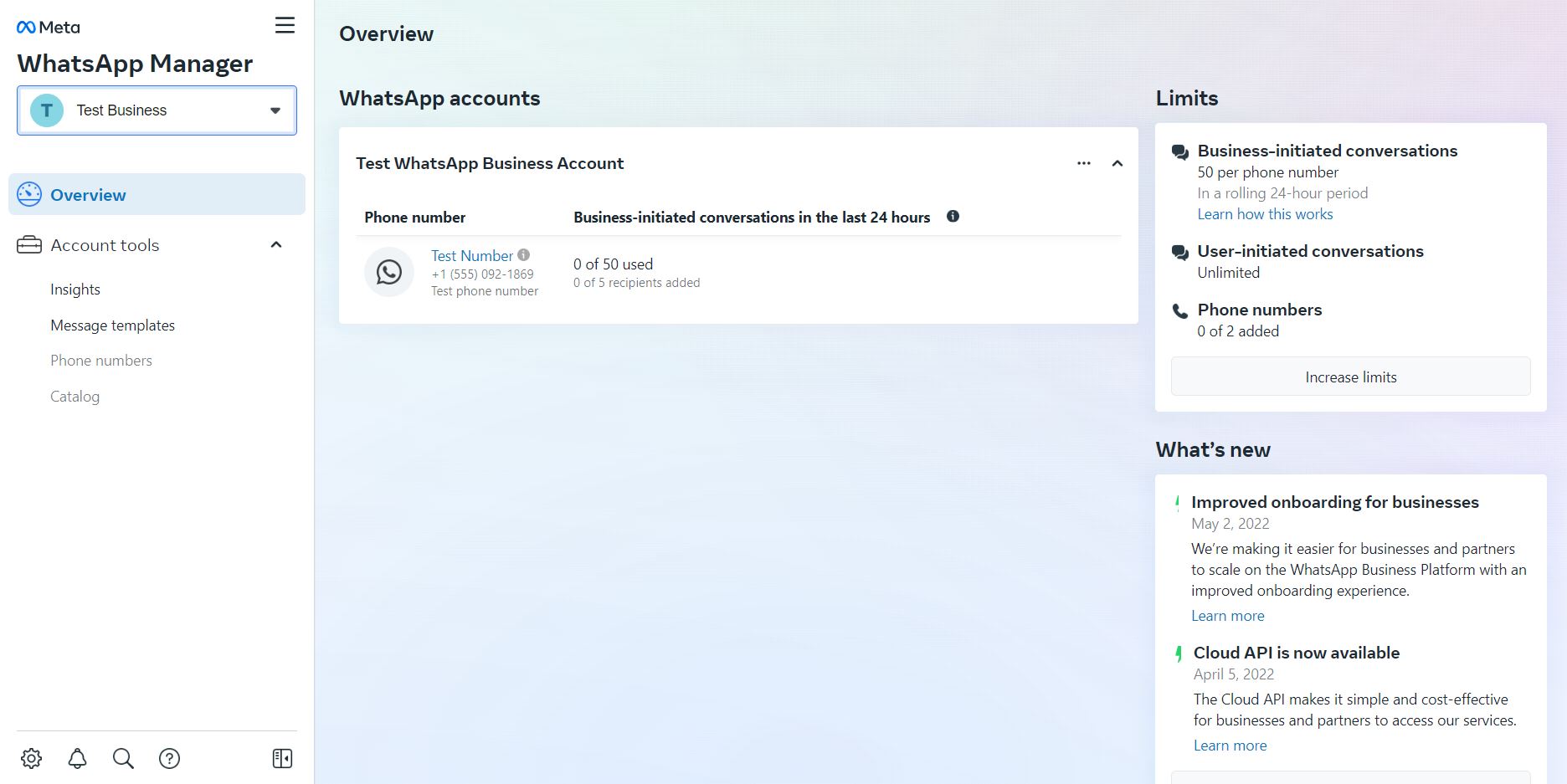This screenshot has width=1567, height=784.
Task: Click the 'Phone number' column header
Action: point(415,218)
